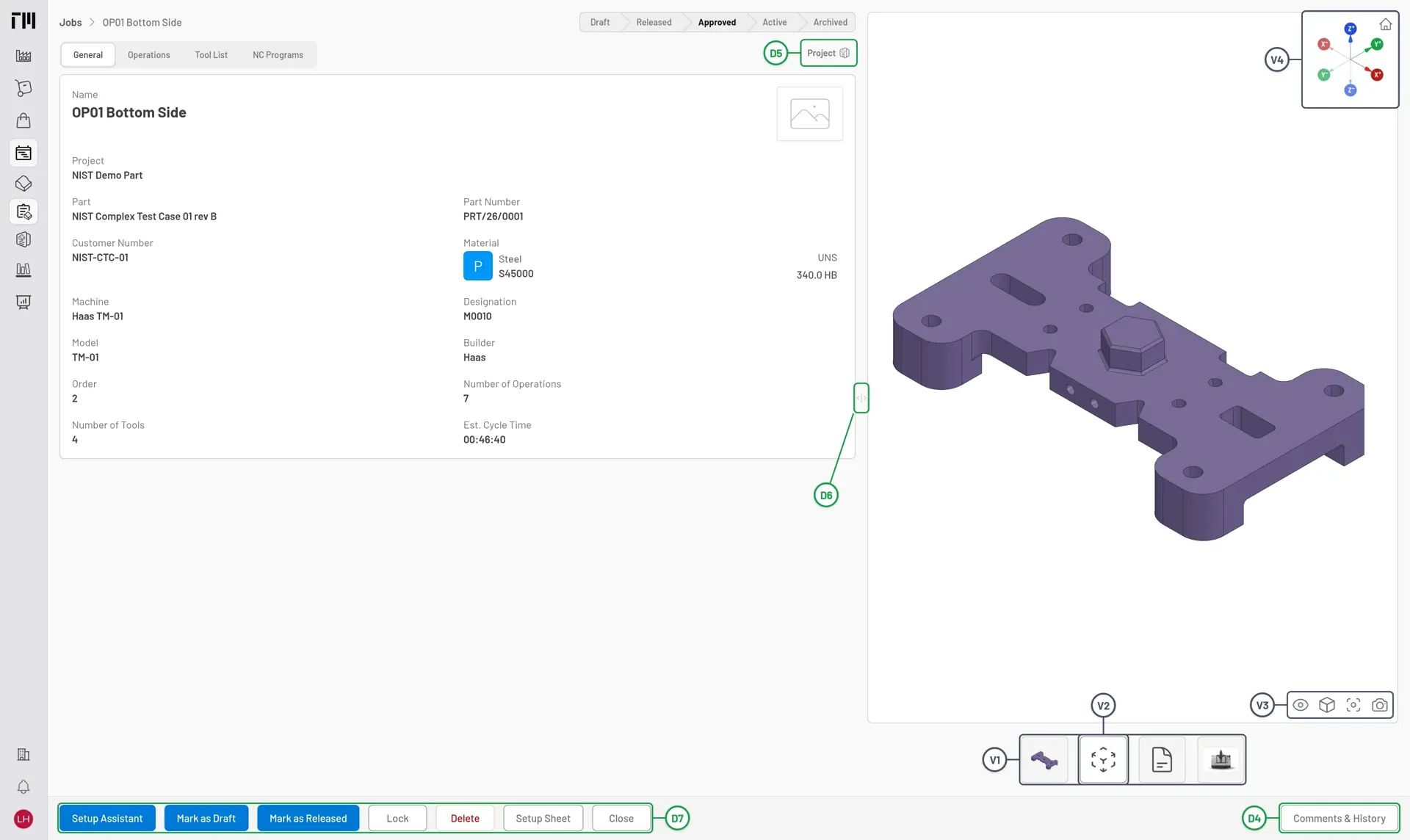Open the catalog booklet icon in sidebar

23,239
